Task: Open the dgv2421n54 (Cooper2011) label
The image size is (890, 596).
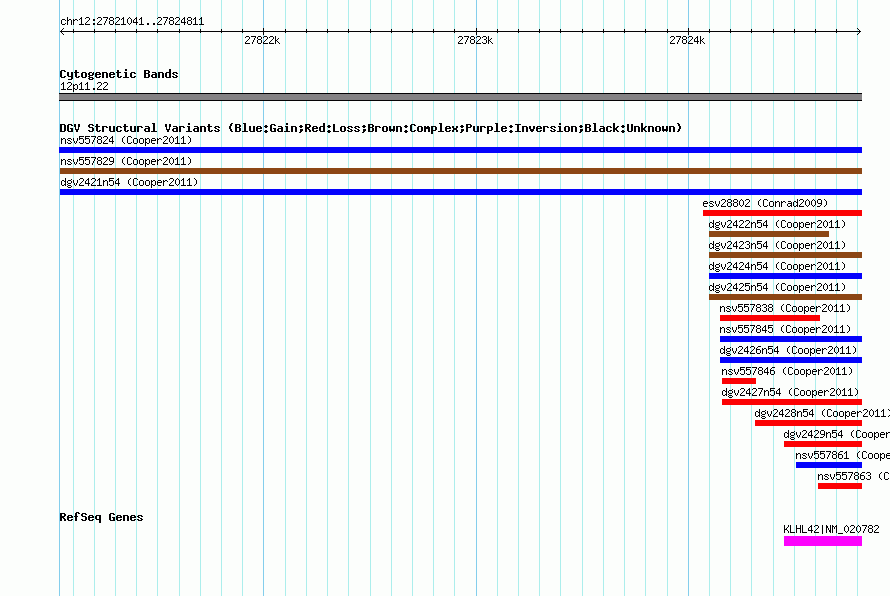Action: tap(129, 182)
